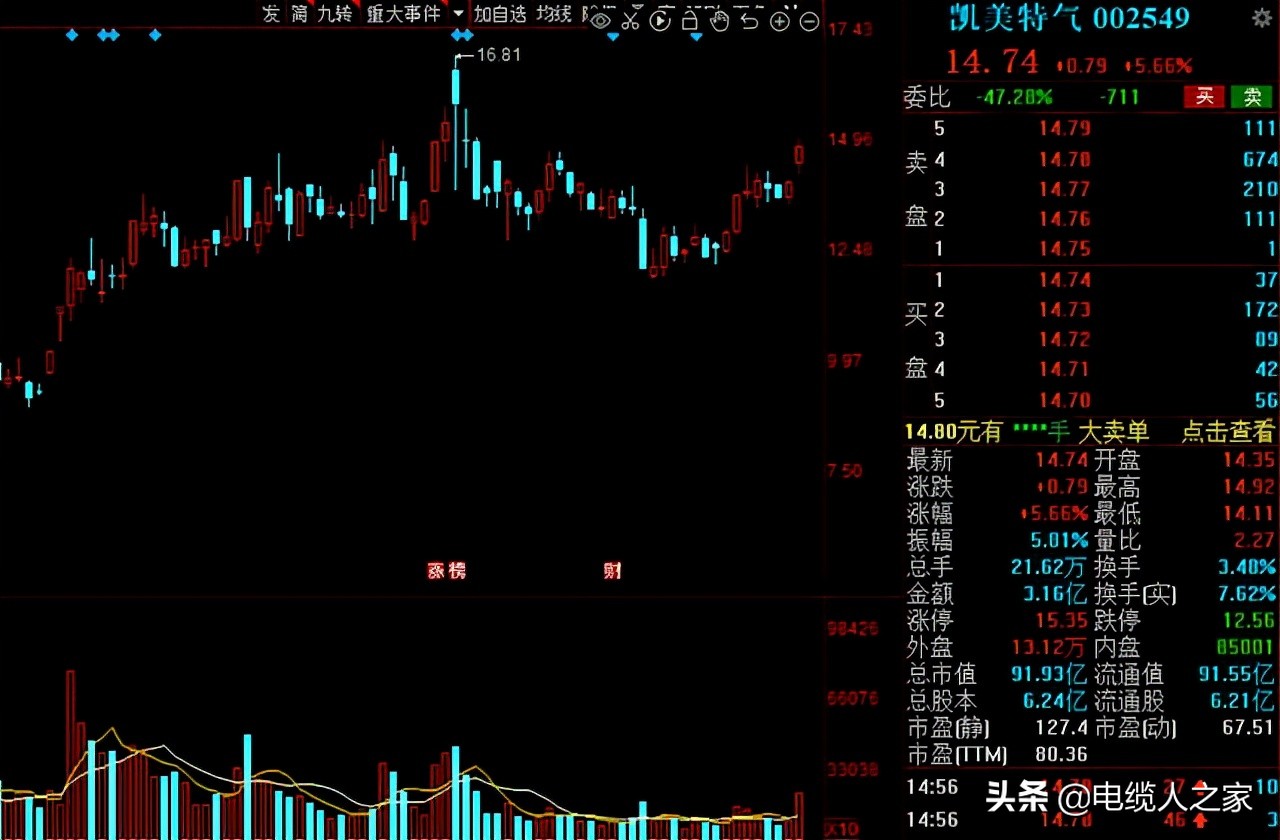Click the 振幅 value 5.01%
The width and height of the screenshot is (1280, 840).
click(1057, 542)
